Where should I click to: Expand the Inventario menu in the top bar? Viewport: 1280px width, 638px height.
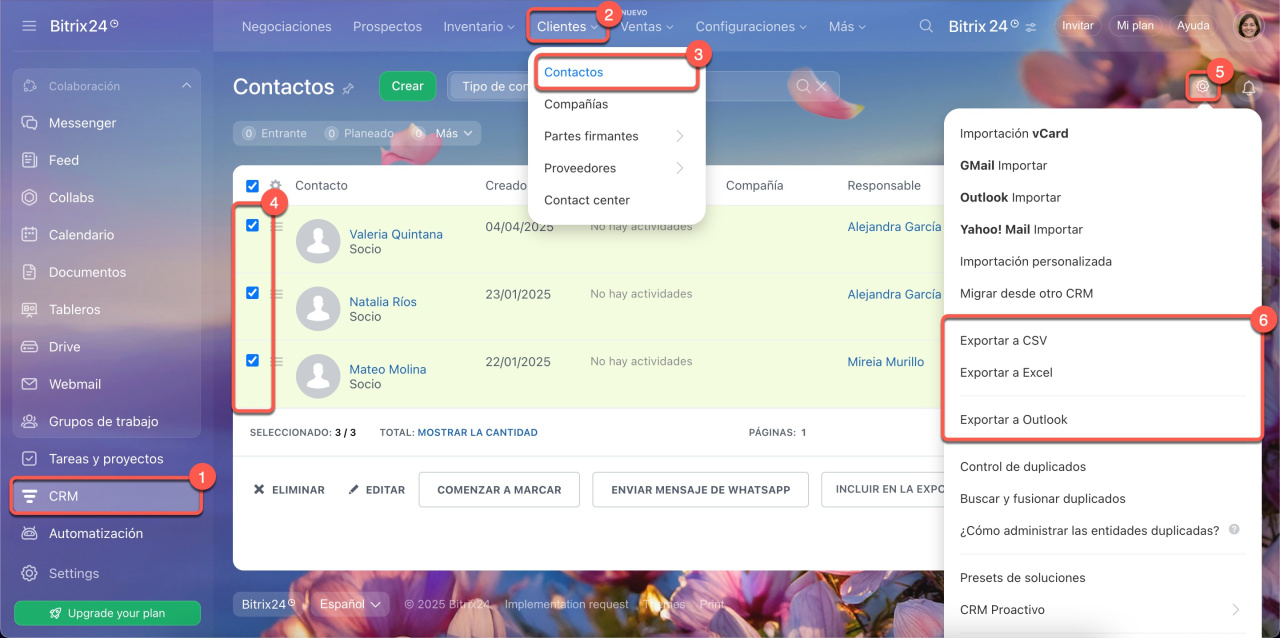point(478,27)
